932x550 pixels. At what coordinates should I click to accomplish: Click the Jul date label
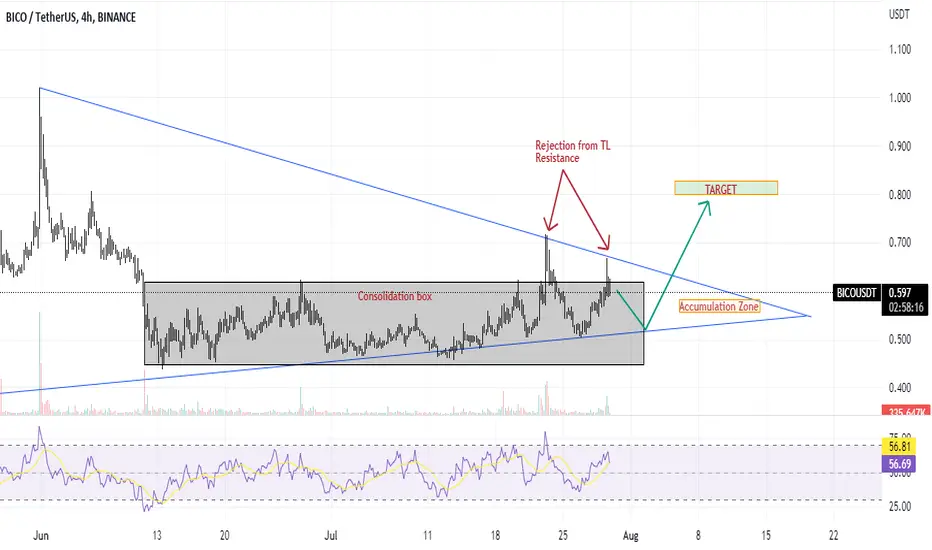[x=331, y=536]
